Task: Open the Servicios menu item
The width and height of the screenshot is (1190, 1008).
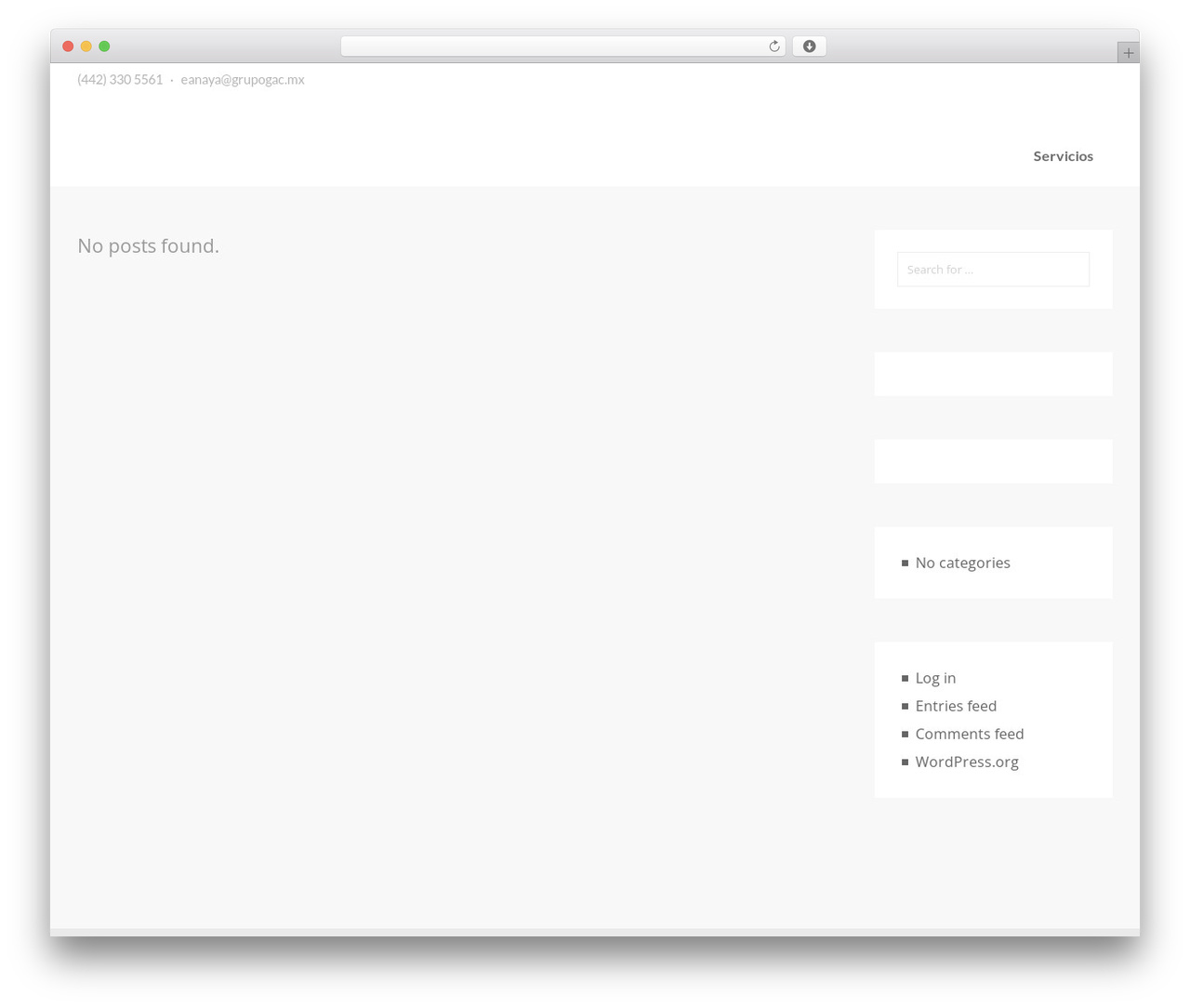Action: click(x=1063, y=156)
